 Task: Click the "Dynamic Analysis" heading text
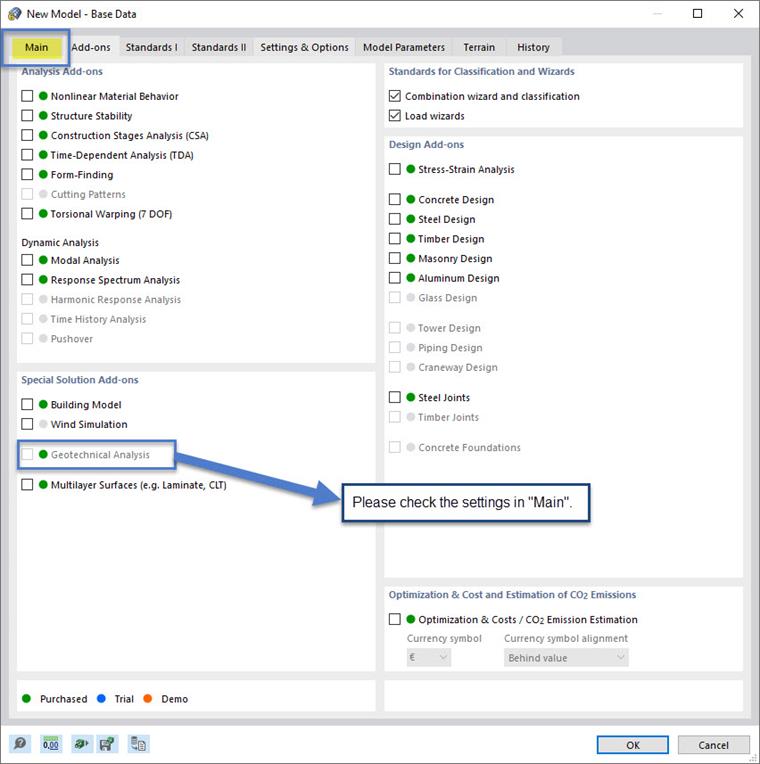coord(60,242)
